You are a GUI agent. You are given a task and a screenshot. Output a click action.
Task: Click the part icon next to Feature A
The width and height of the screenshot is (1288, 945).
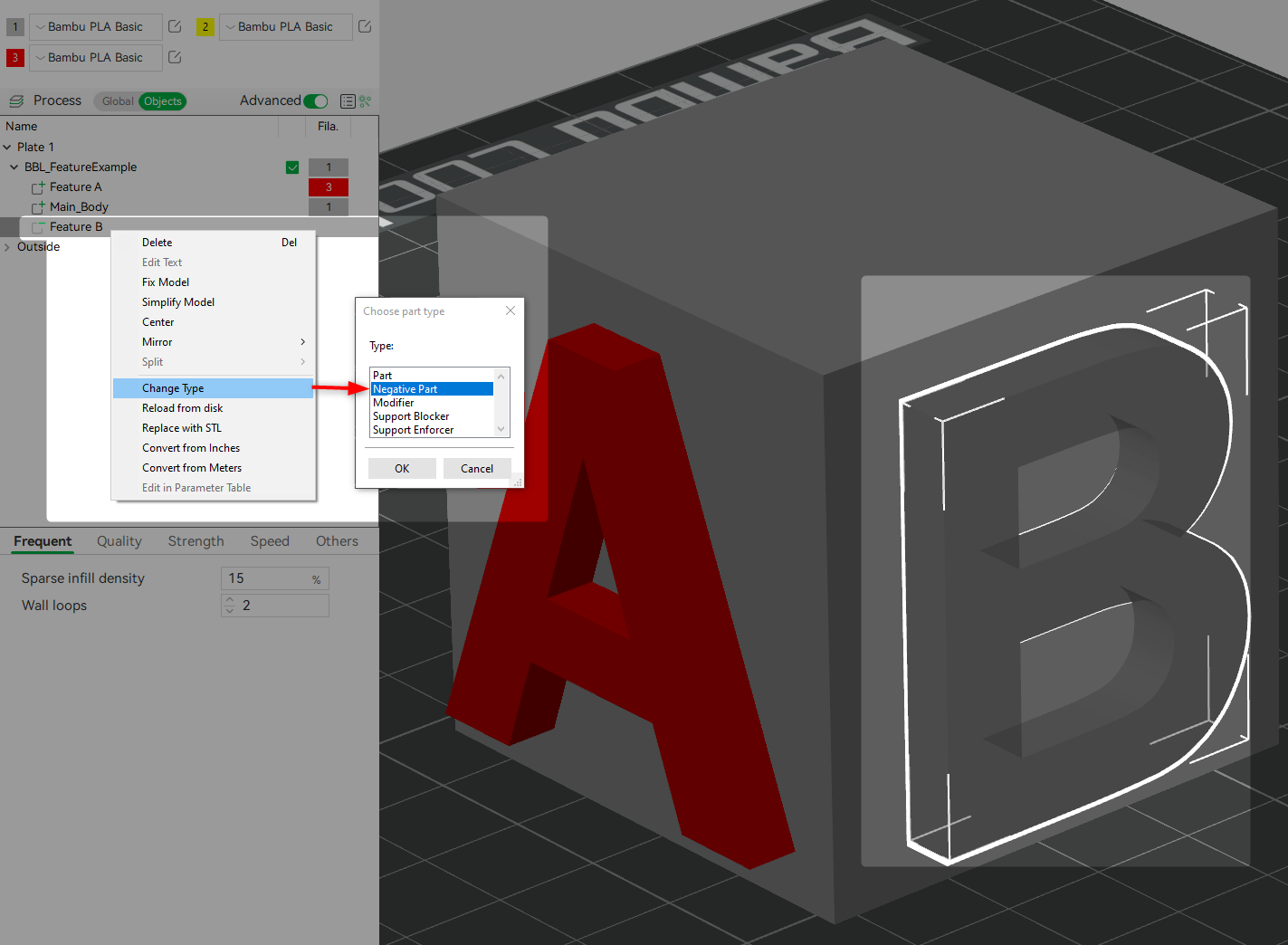[38, 186]
